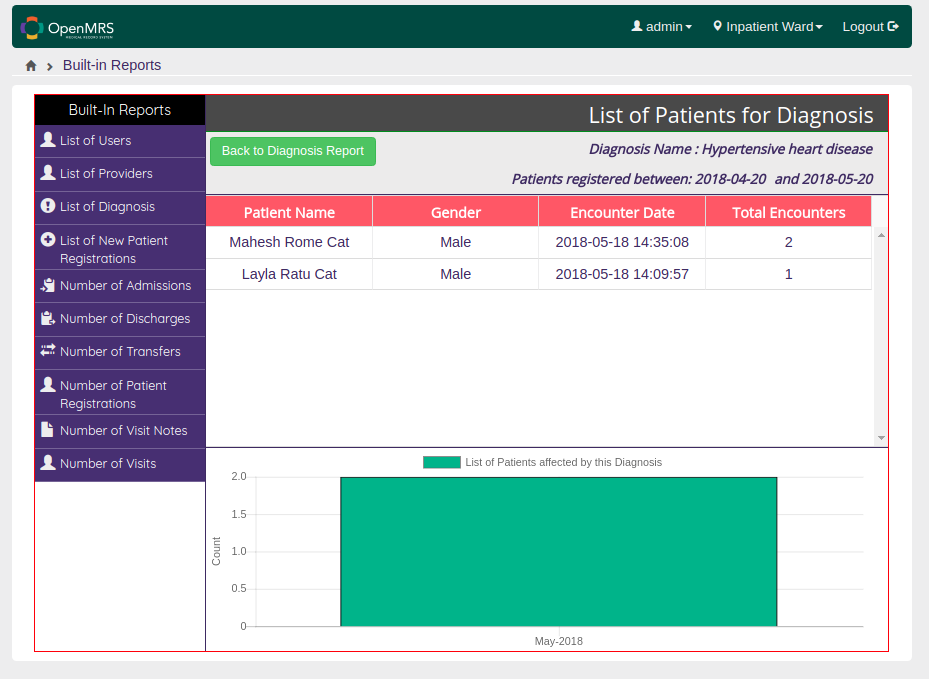Click the chart legend label text
929x679 pixels.
click(x=563, y=462)
